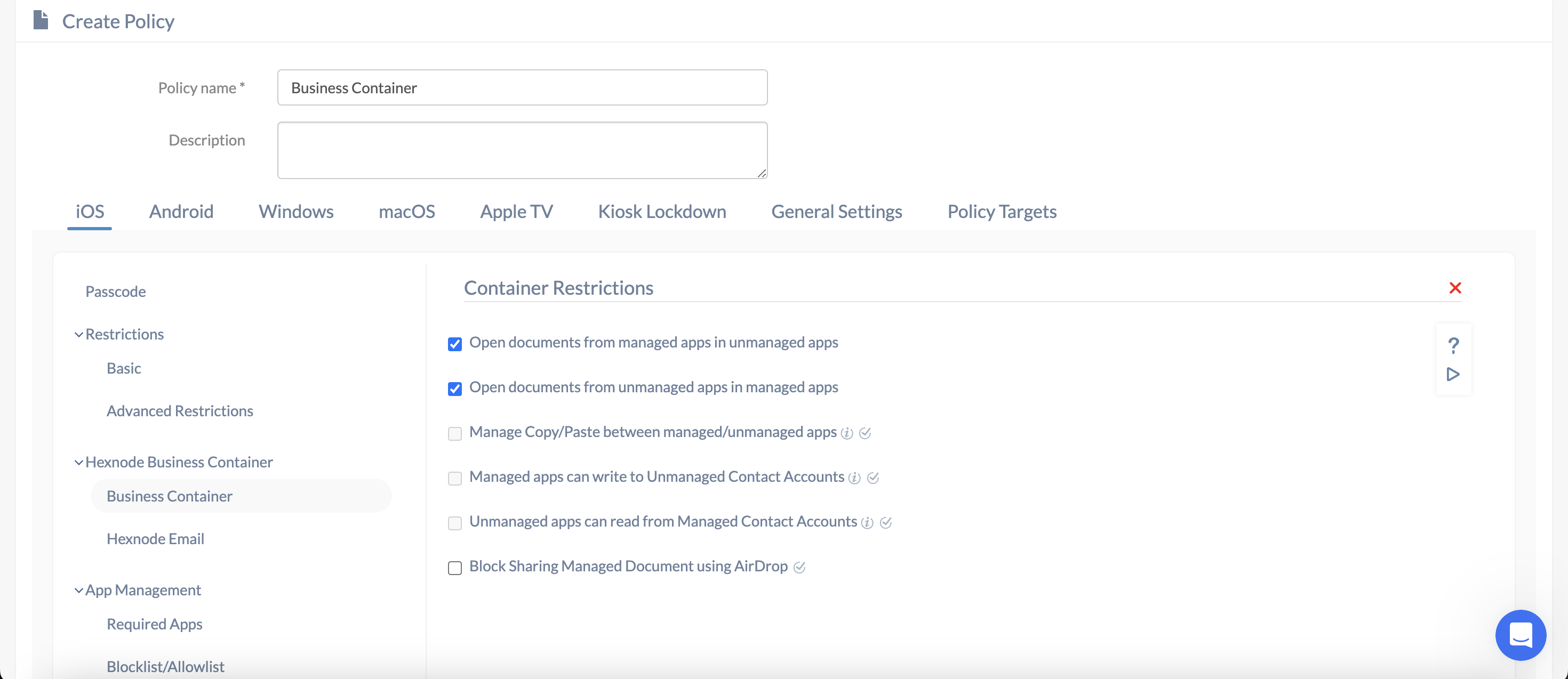Open the Kiosk Lockdown tab
The image size is (1568, 679).
tap(662, 212)
